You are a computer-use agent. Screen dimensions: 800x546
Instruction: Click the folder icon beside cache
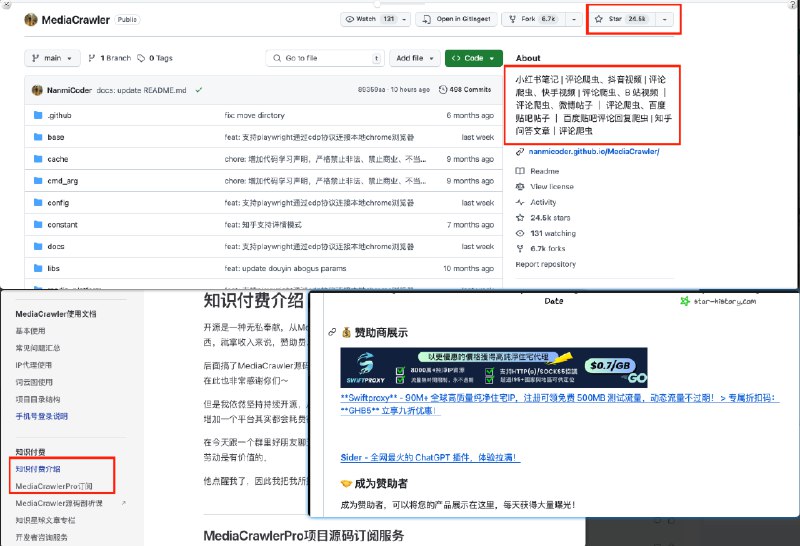point(38,159)
